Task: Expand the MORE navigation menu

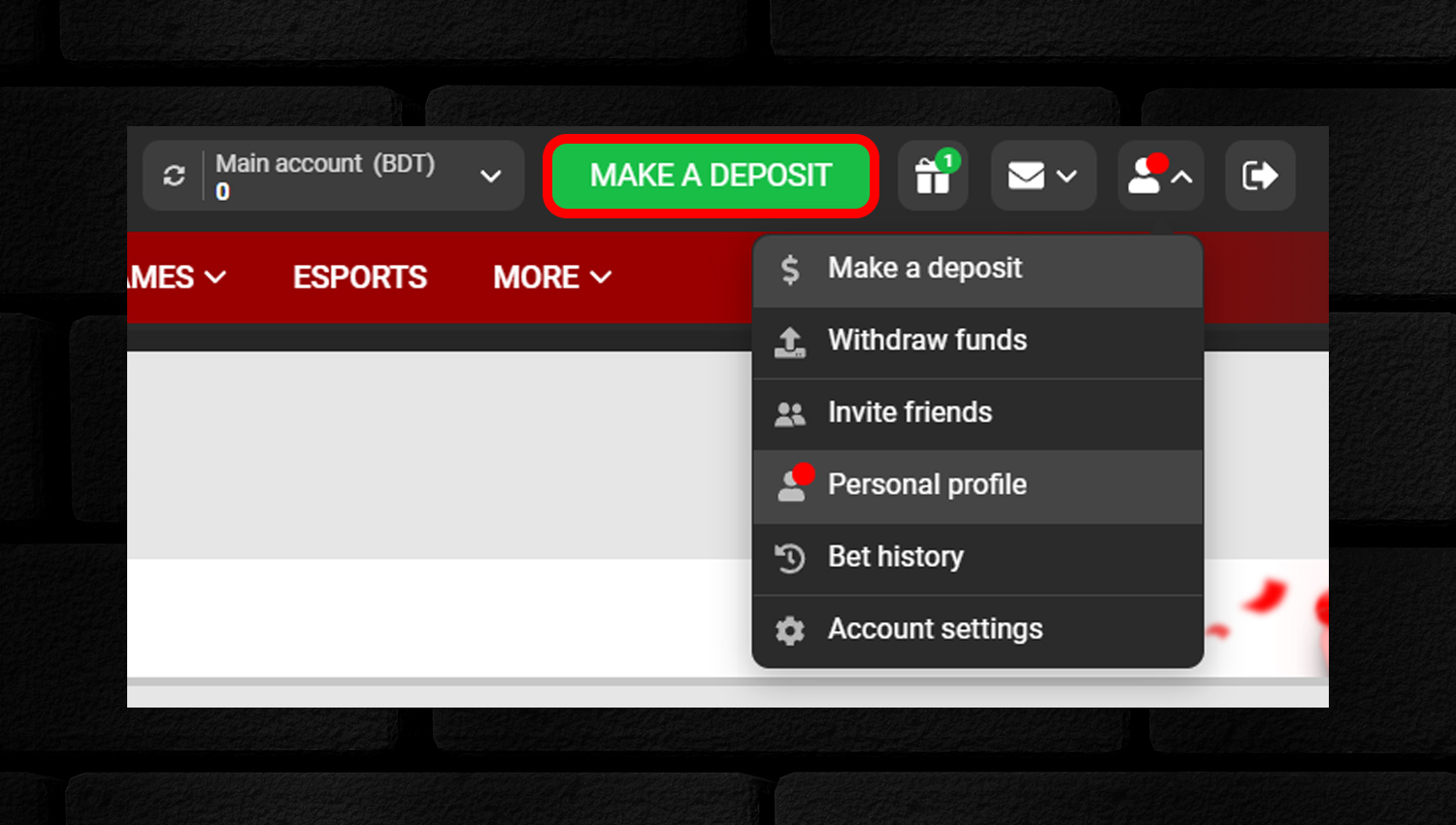Action: click(552, 278)
